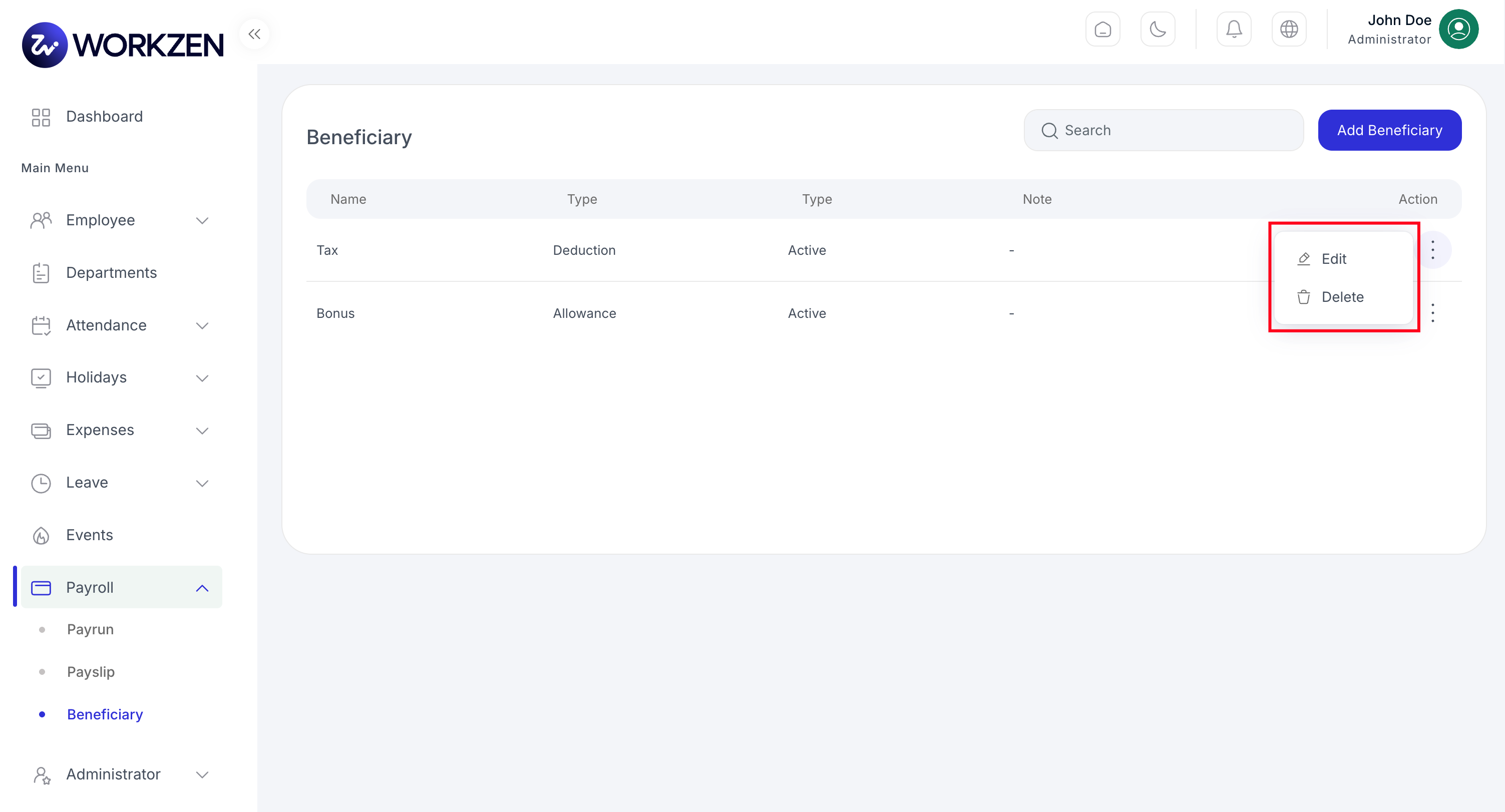Screen dimensions: 1505x812
Task: Expand the Holidays menu chevron
Action: [202, 378]
